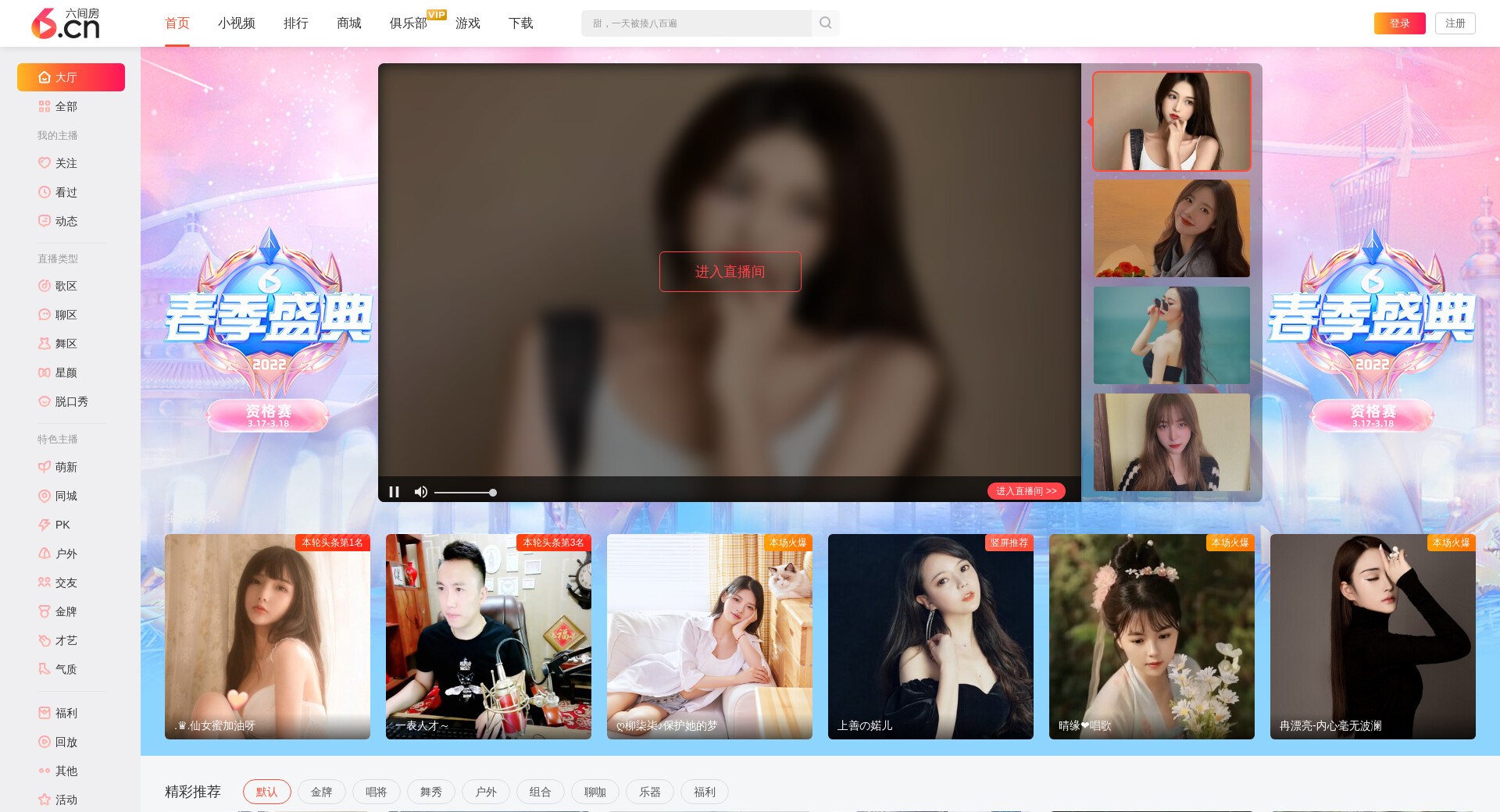The height and width of the screenshot is (812, 1500).
Task: Click the 注册 register button
Action: click(x=1455, y=23)
